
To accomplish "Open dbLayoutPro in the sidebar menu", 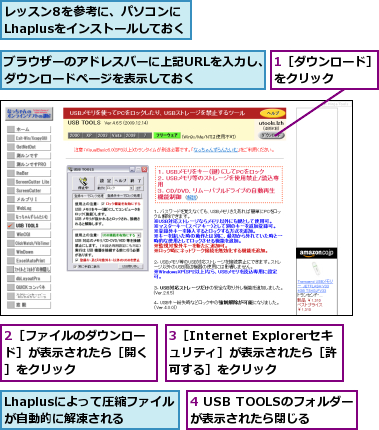I will point(29,278).
